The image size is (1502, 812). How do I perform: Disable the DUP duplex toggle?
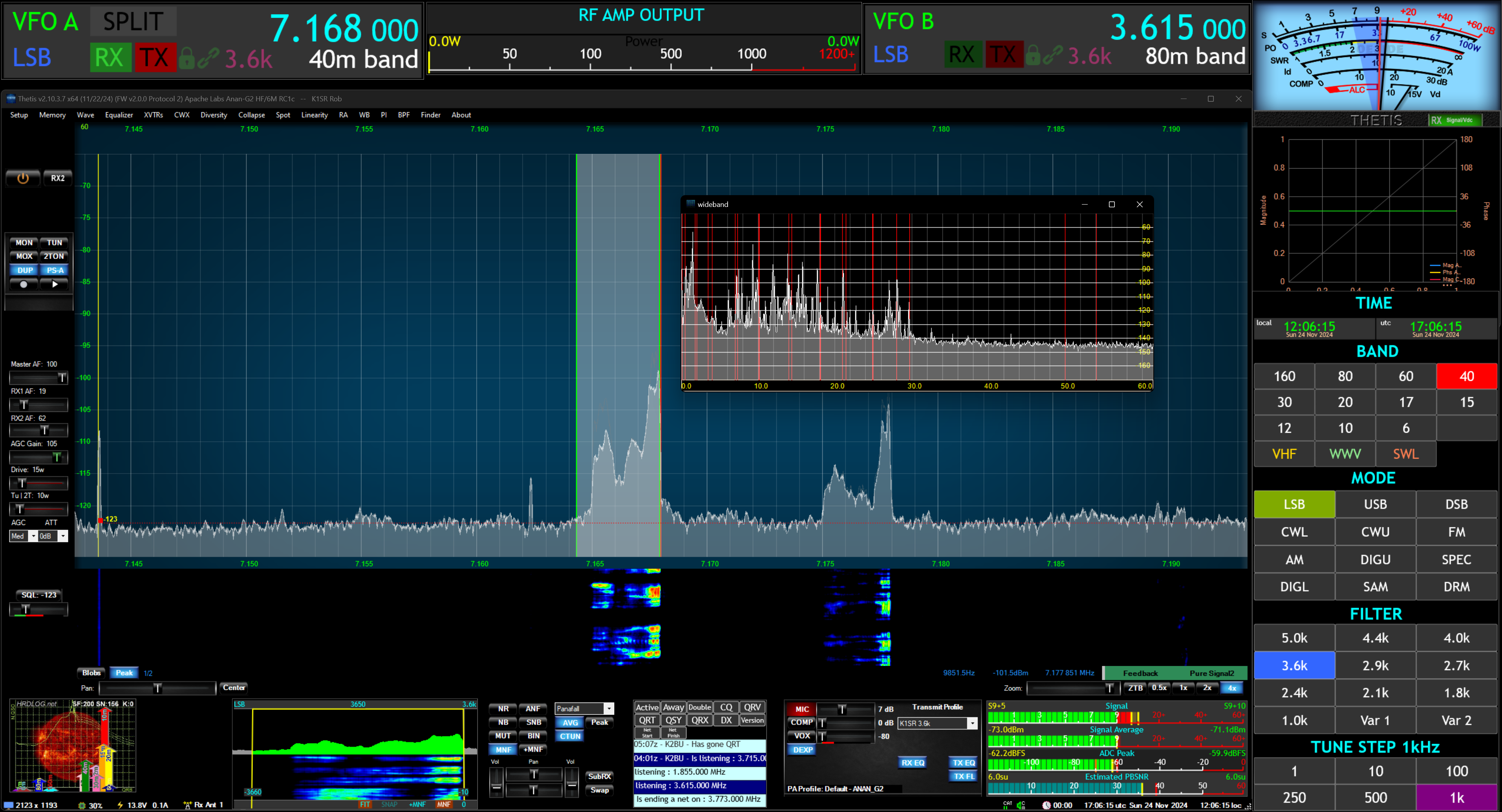[x=24, y=271]
